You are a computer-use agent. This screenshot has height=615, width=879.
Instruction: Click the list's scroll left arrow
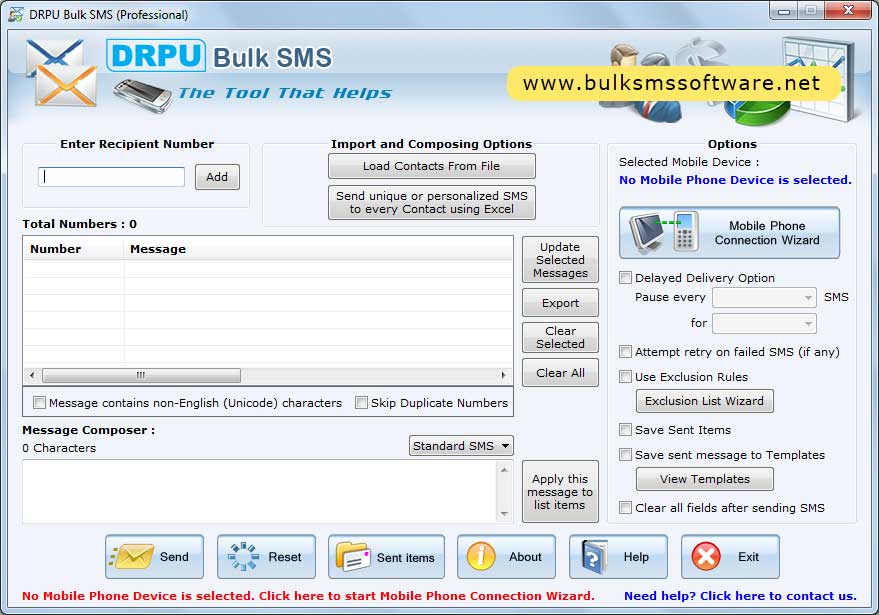(32, 375)
